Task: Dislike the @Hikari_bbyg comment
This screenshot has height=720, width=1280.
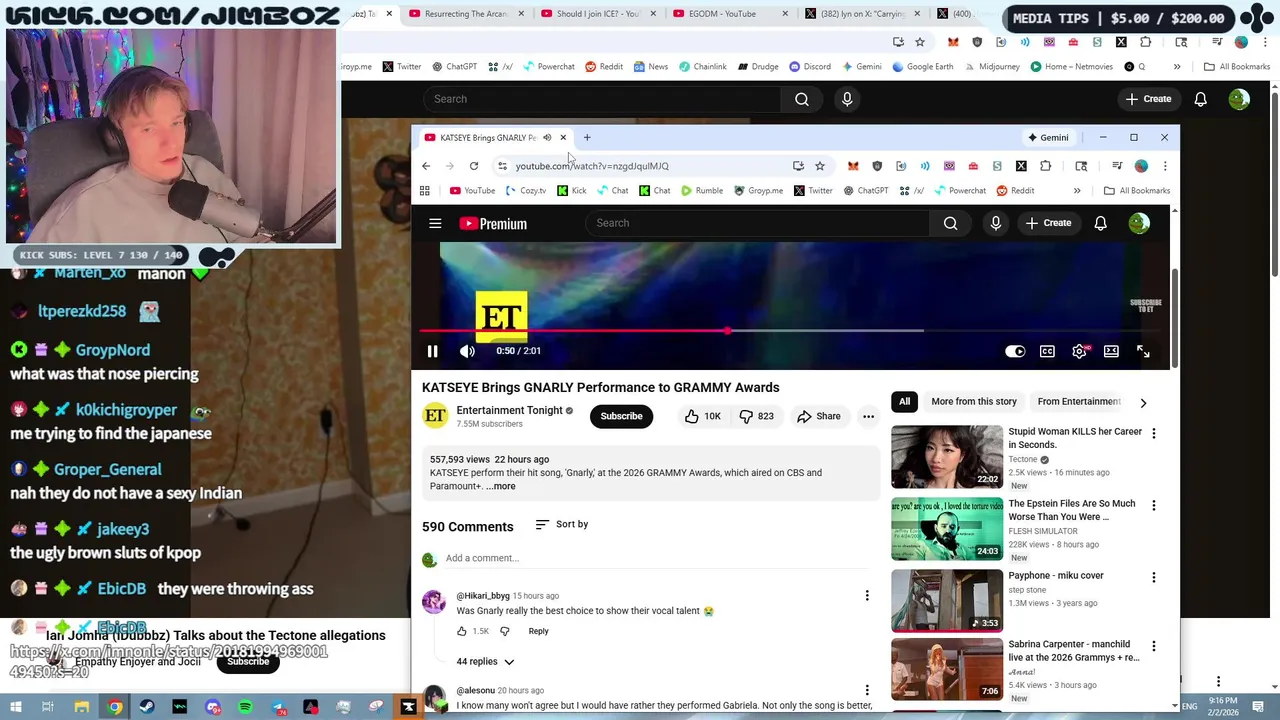Action: coord(504,631)
